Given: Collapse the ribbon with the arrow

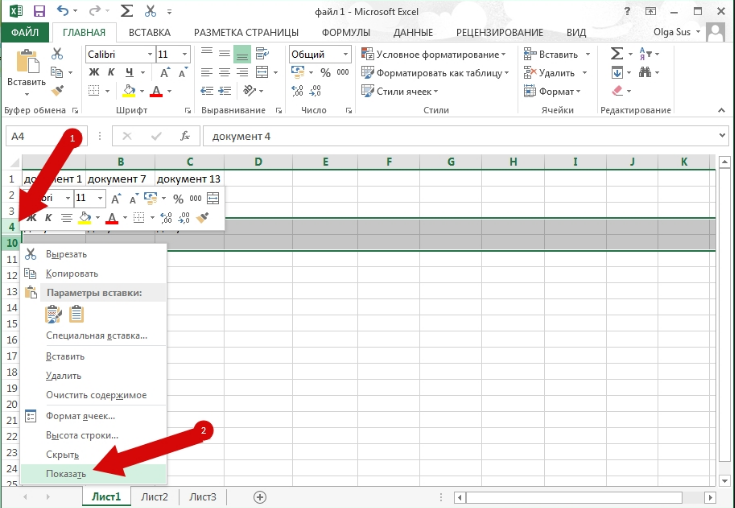Looking at the screenshot, I should (x=721, y=110).
